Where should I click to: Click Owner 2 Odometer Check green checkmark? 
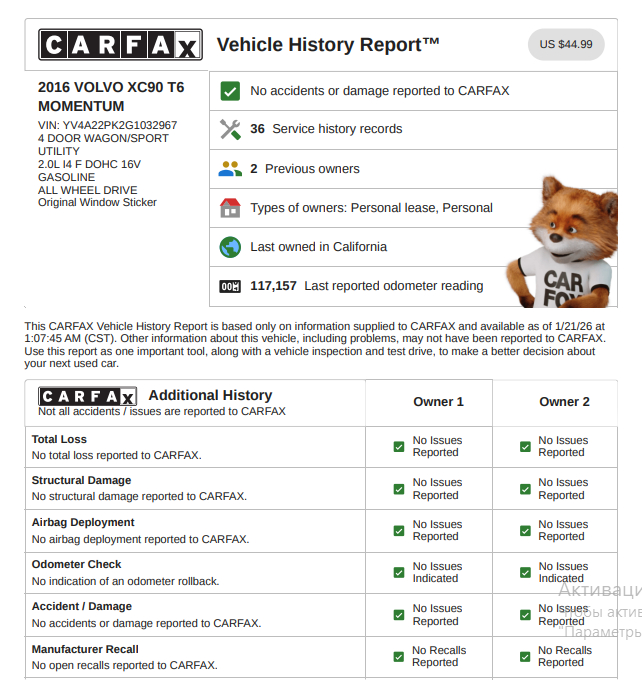[525, 573]
